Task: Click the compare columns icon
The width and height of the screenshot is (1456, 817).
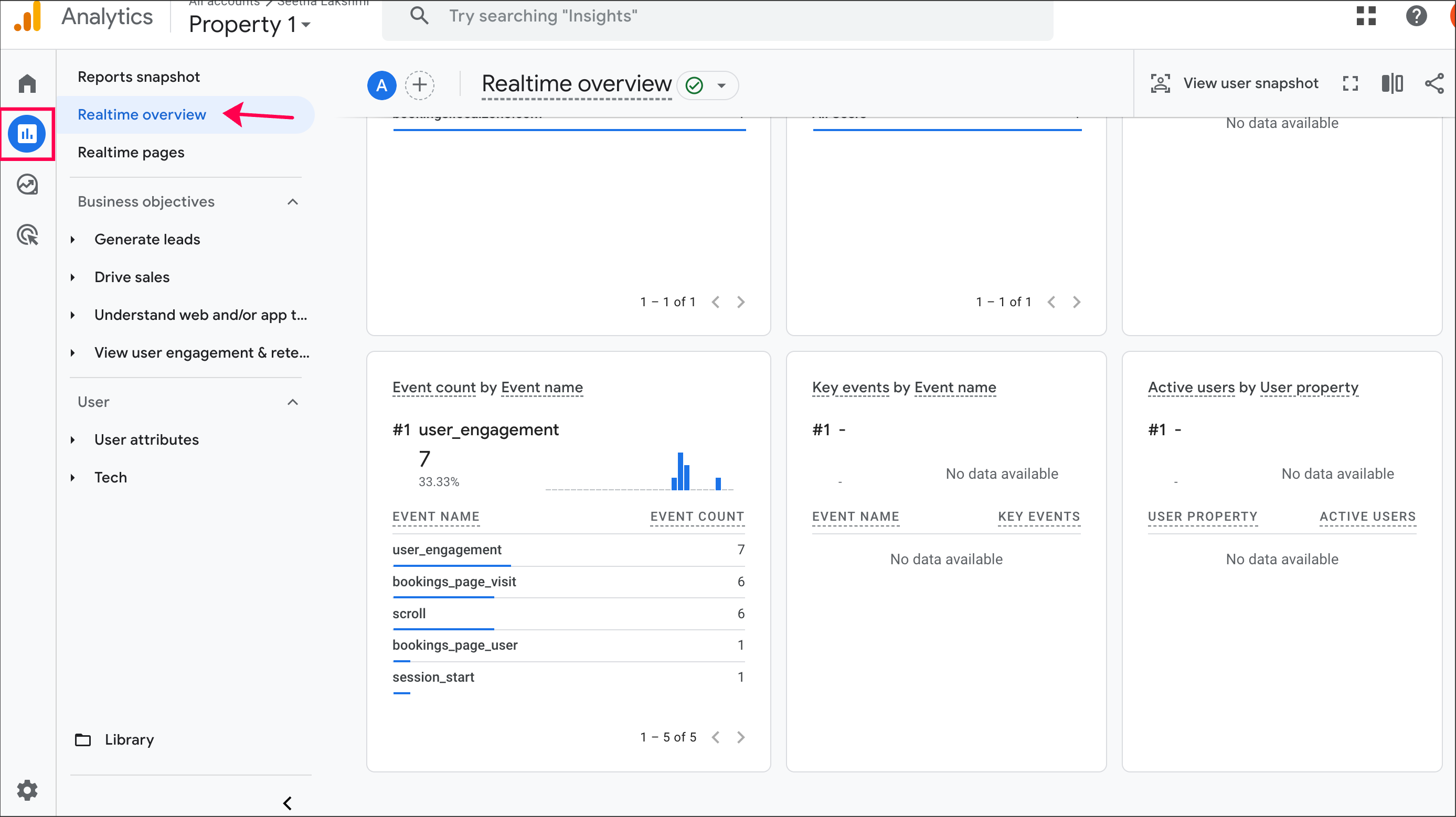Action: pyautogui.click(x=1391, y=83)
